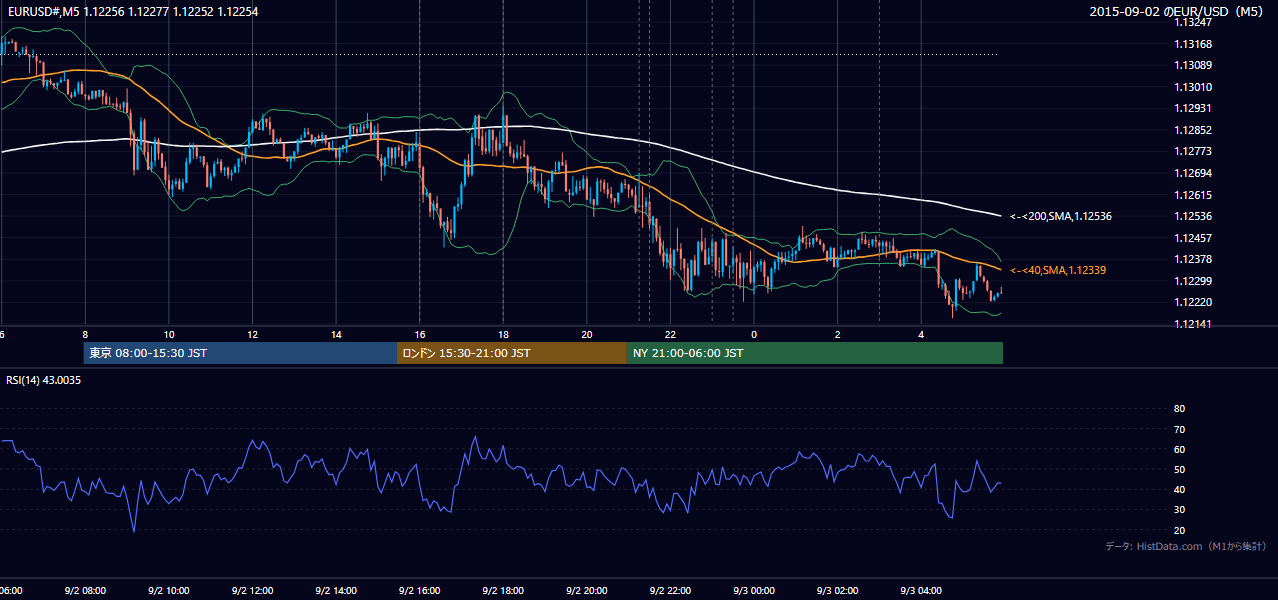Click price axis value 1.12378
The height and width of the screenshot is (600, 1278).
(x=1193, y=259)
